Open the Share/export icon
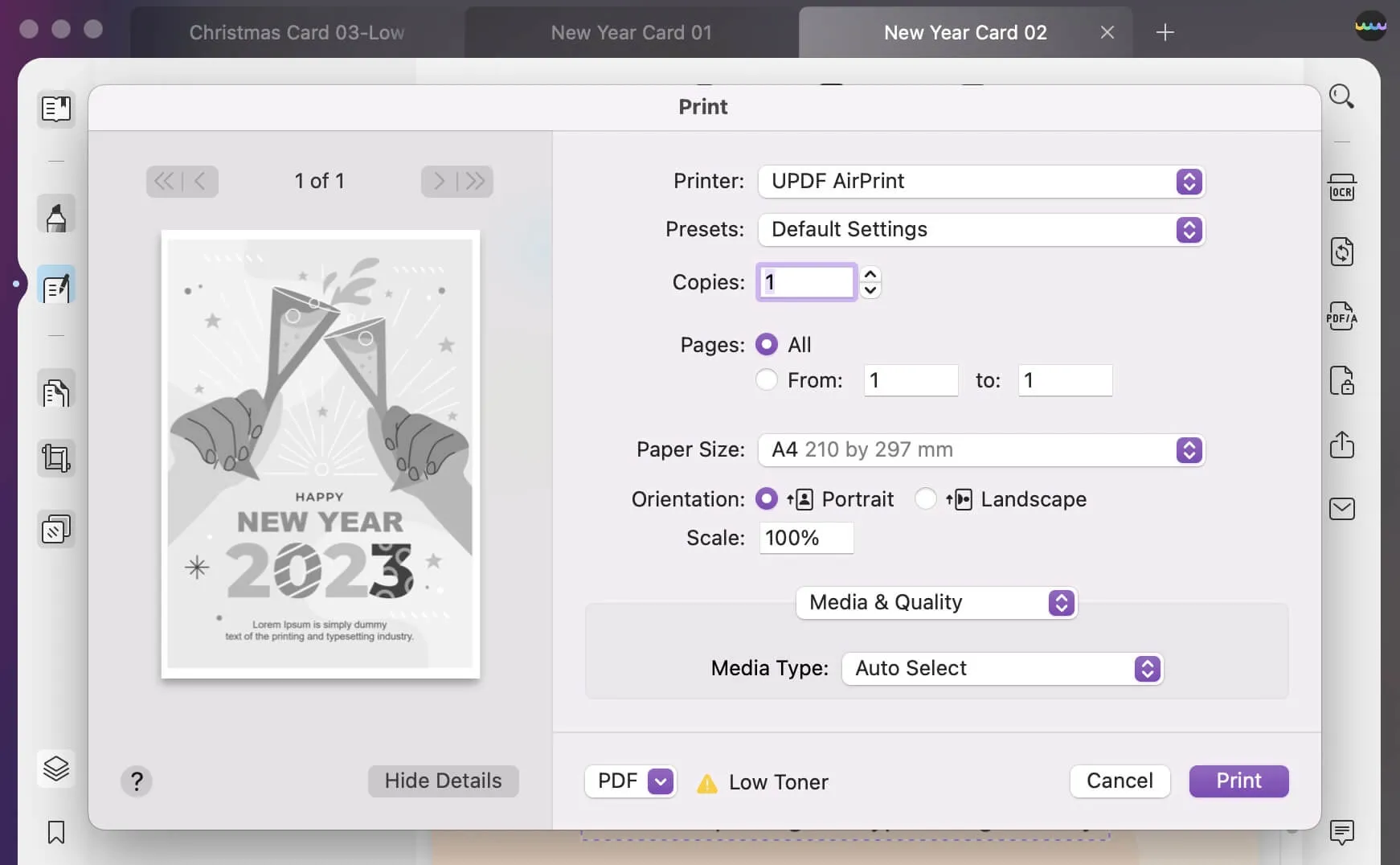 tap(1341, 445)
